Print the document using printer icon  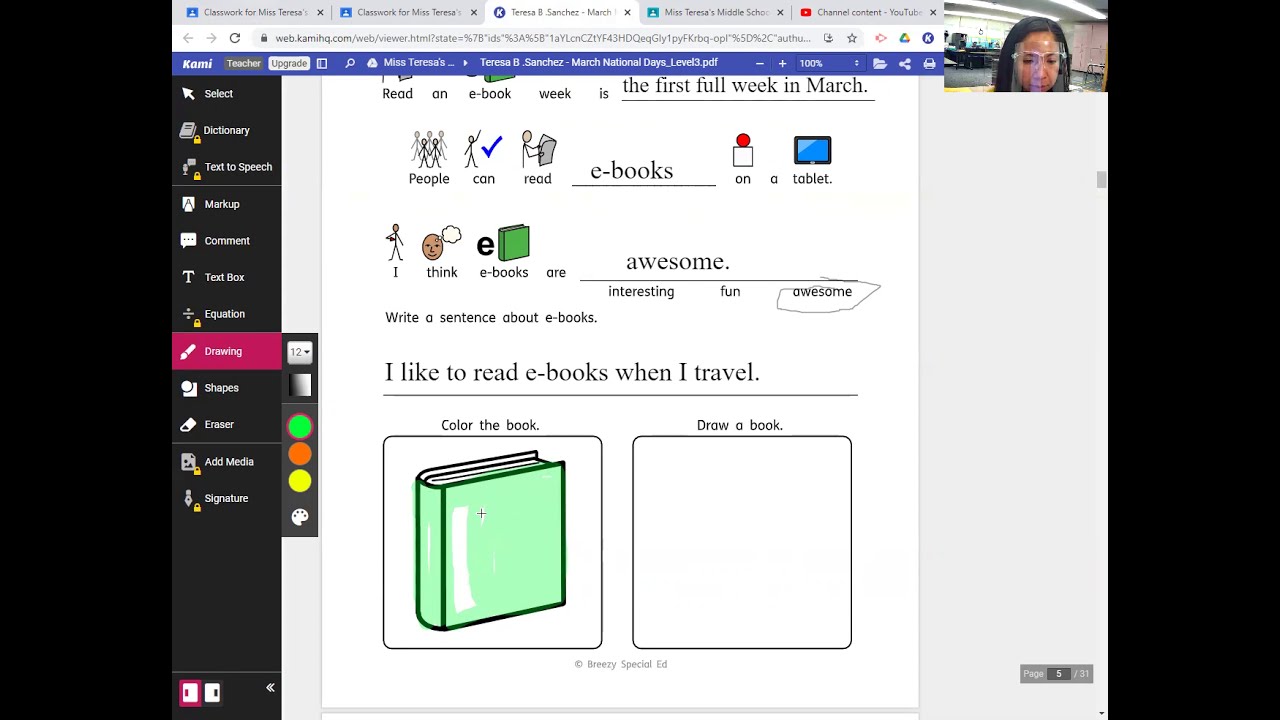pyautogui.click(x=929, y=63)
